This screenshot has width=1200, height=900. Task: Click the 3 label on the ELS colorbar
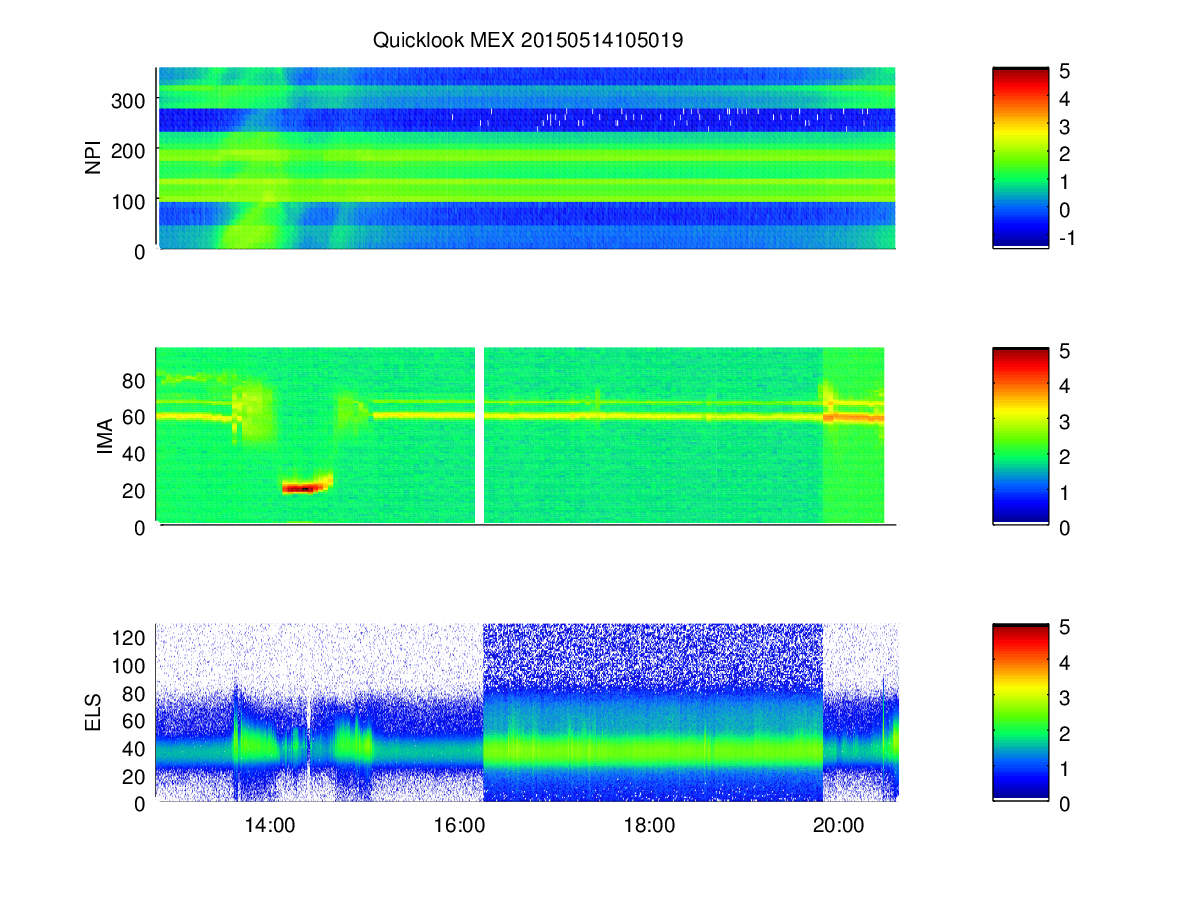[1065, 697]
